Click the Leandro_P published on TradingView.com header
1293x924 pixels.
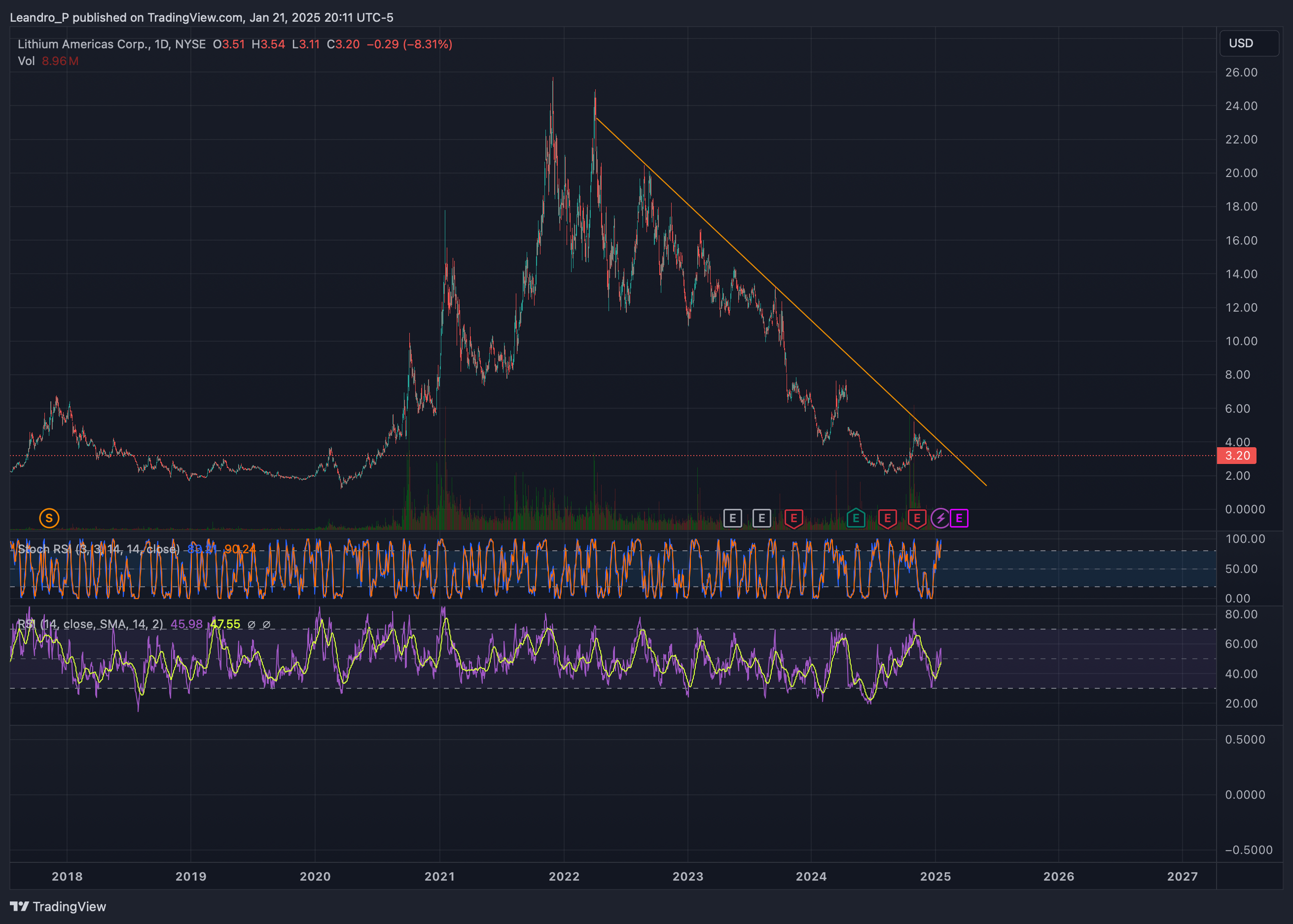click(202, 18)
